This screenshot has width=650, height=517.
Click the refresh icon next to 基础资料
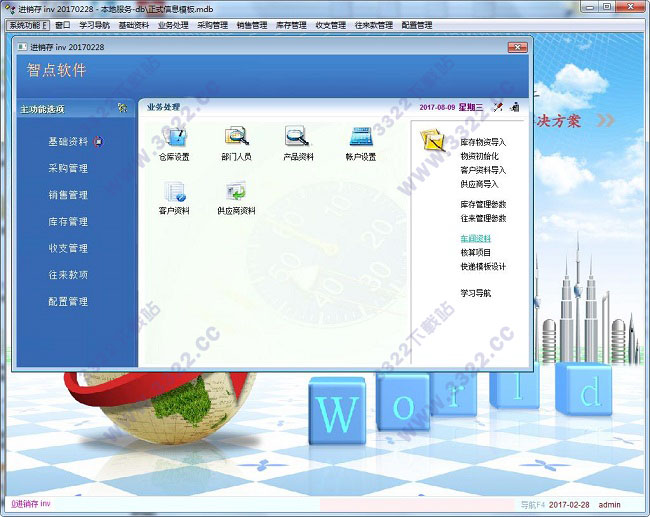point(98,142)
